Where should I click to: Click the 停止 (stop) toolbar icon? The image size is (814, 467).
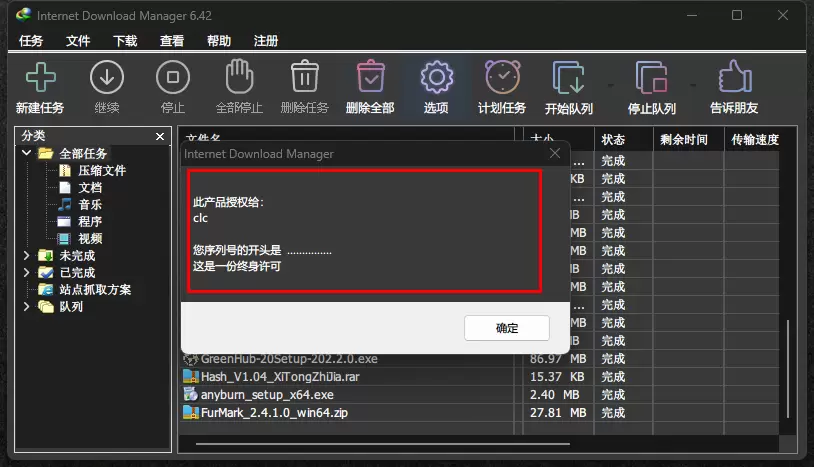click(172, 78)
